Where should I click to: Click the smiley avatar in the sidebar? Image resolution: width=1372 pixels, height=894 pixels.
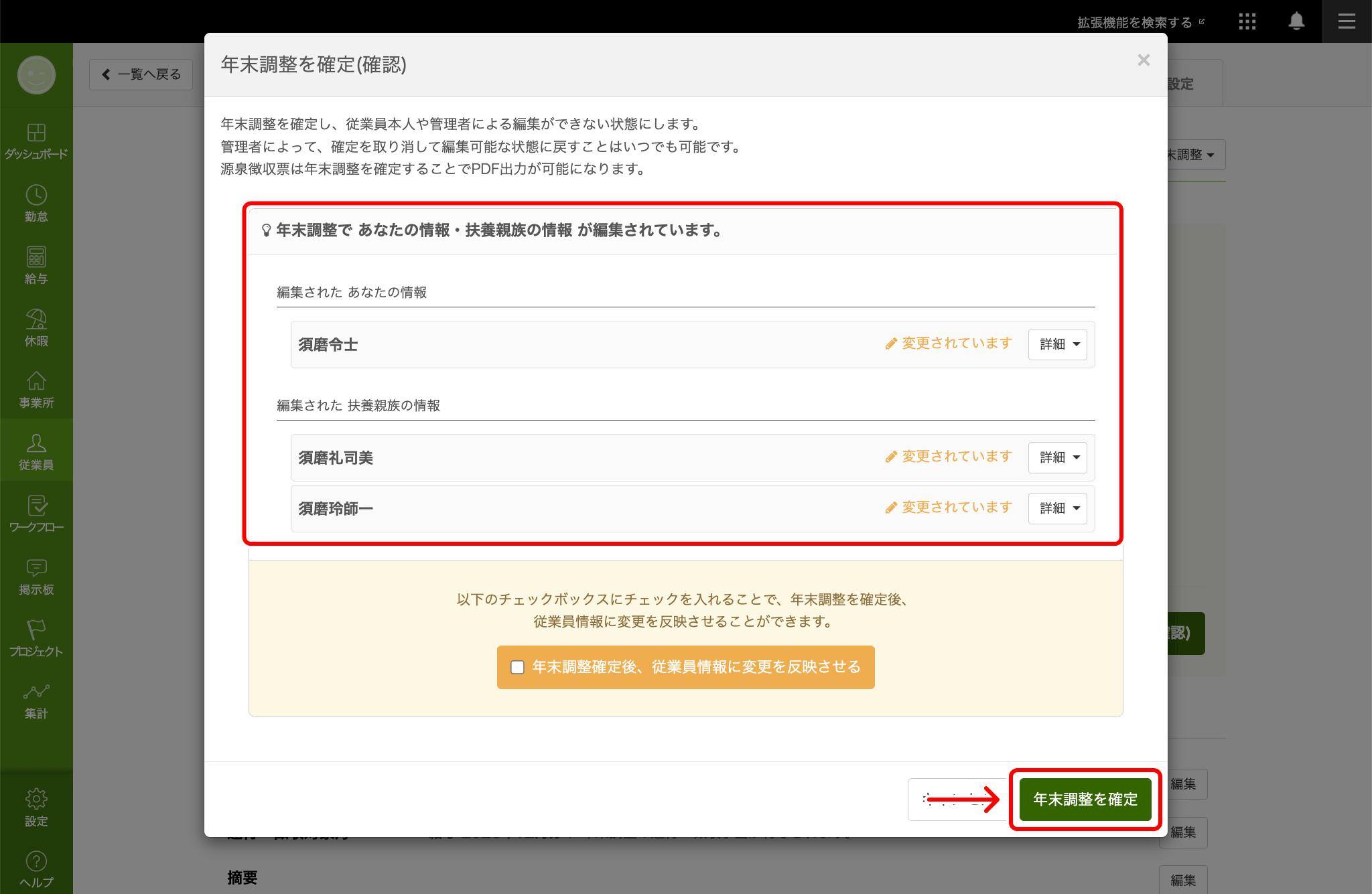point(36,75)
